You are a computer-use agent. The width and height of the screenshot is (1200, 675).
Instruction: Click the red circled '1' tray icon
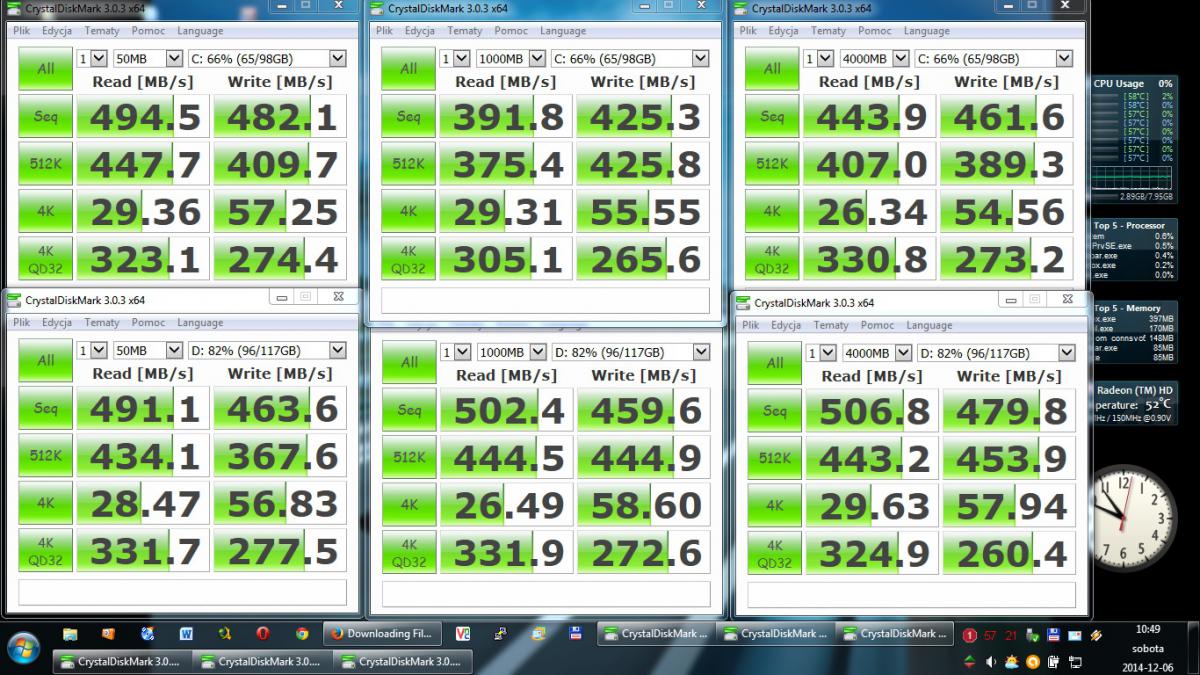(969, 635)
